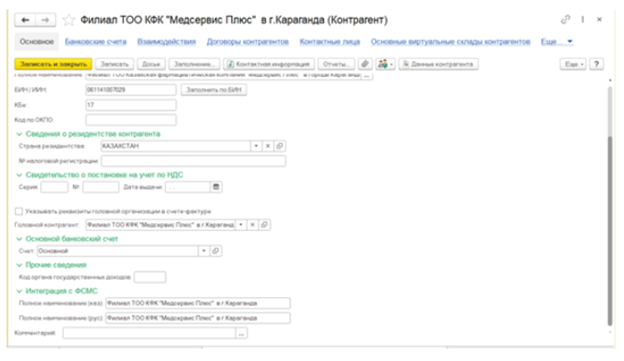Screen dimensions: 624x361
Task: Collapse the Основной банковский счет section
Action: (19, 239)
